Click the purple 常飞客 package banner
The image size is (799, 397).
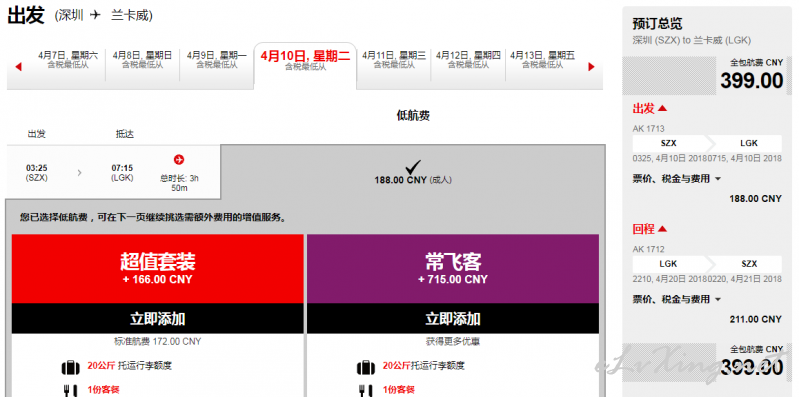click(x=452, y=269)
